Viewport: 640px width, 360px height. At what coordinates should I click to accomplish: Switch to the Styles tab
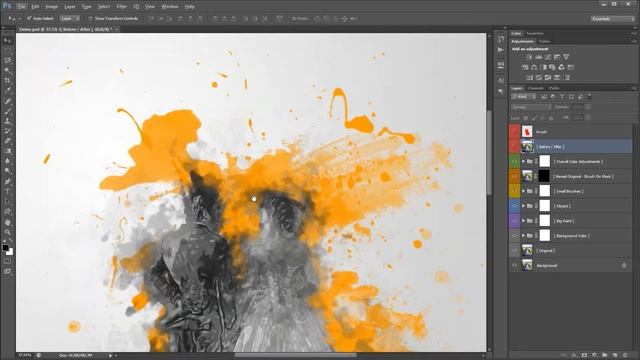click(x=544, y=41)
